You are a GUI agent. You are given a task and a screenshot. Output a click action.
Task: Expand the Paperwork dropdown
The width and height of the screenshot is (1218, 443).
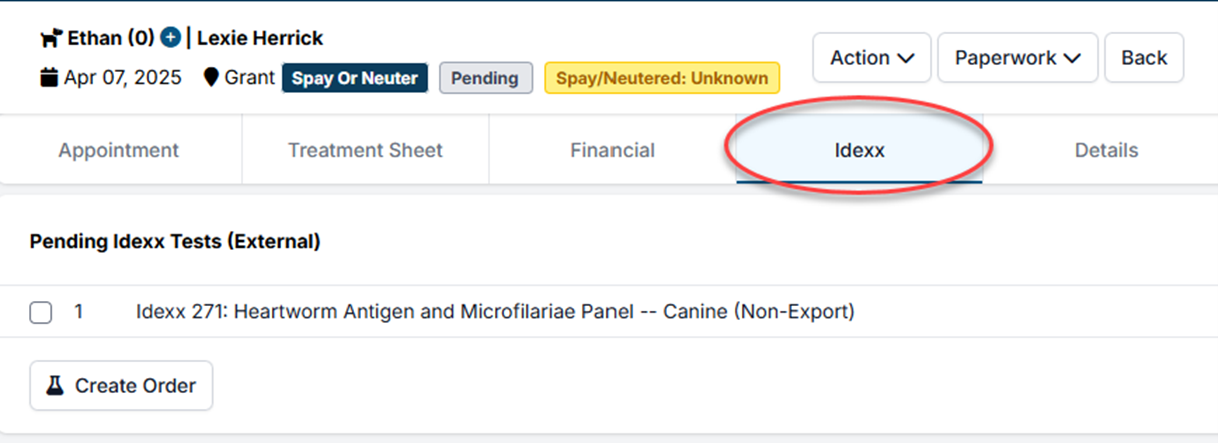[x=1017, y=58]
